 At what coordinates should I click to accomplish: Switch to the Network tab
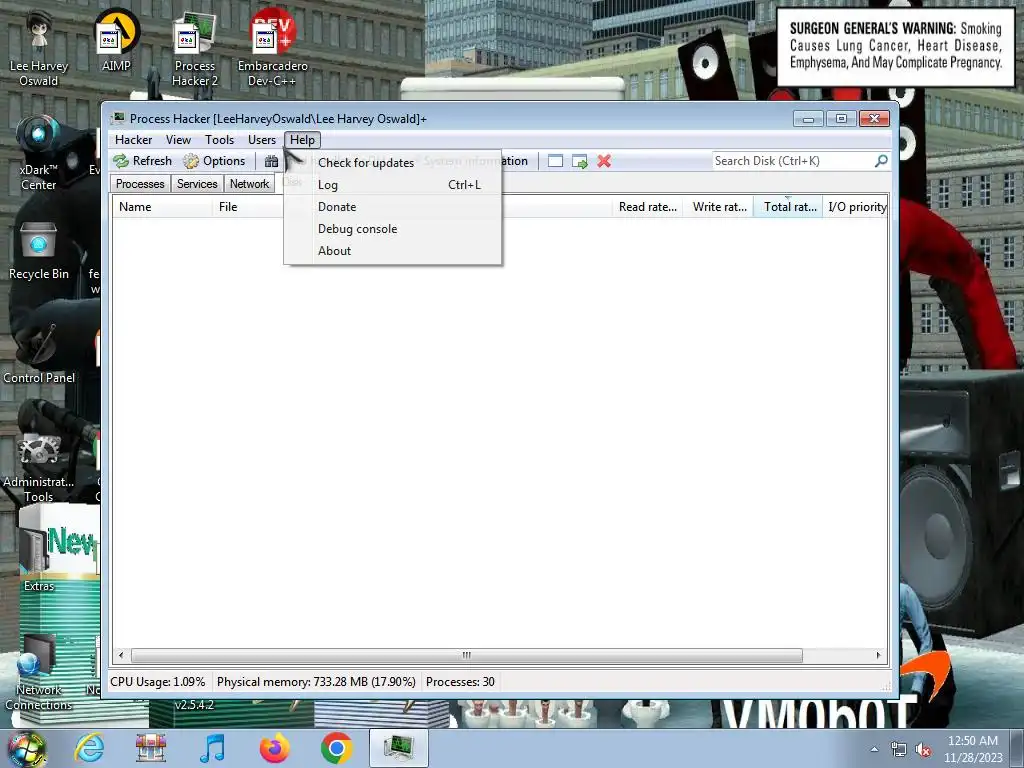(x=249, y=184)
